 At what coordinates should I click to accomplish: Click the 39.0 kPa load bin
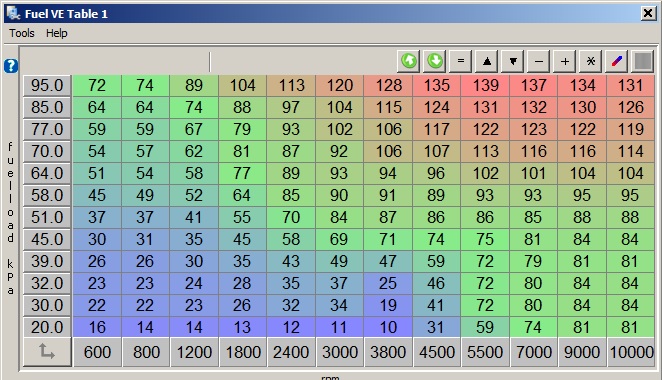point(47,261)
